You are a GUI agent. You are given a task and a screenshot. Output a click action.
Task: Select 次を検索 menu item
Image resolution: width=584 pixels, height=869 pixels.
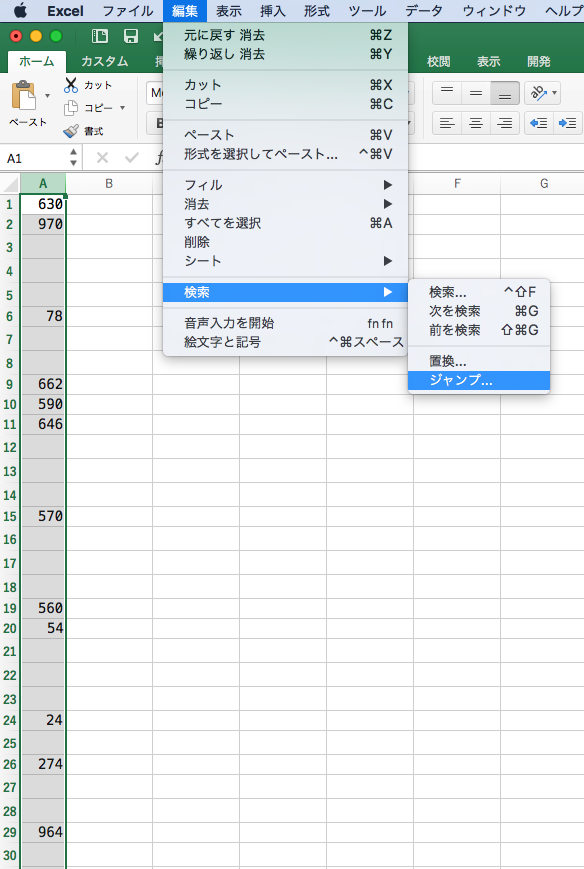tap(479, 311)
